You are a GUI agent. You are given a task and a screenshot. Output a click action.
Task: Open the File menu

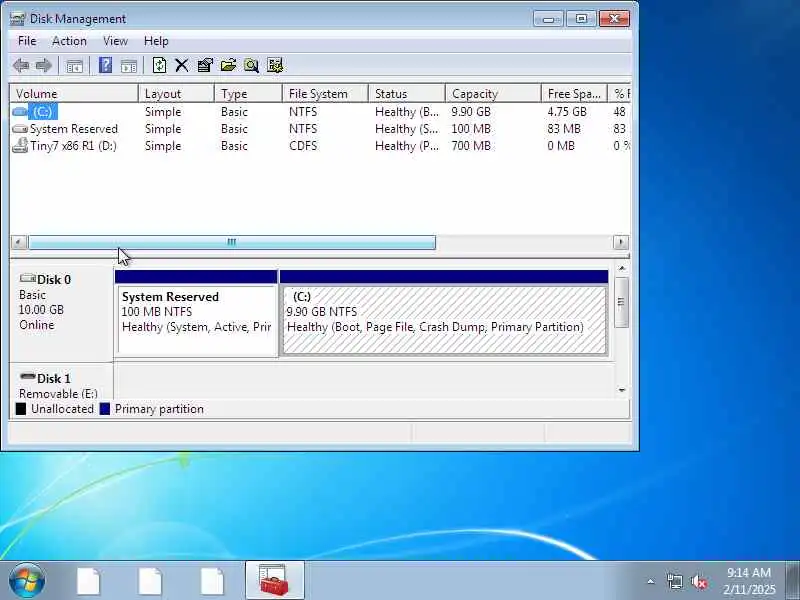(27, 41)
